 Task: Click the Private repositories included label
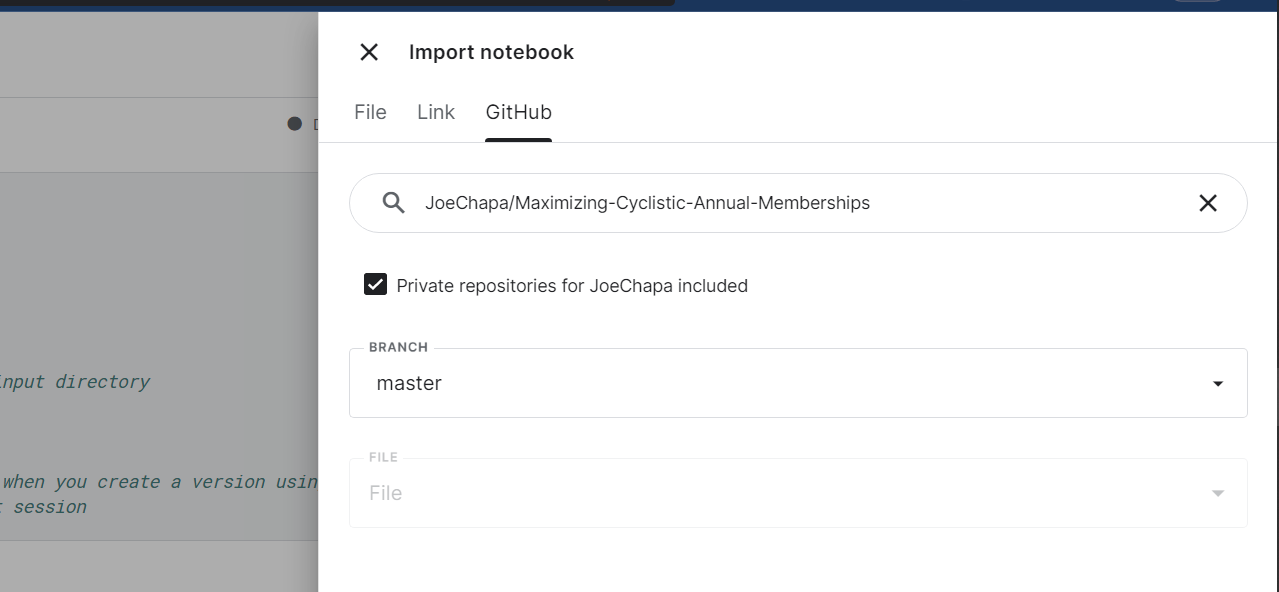[x=572, y=286]
